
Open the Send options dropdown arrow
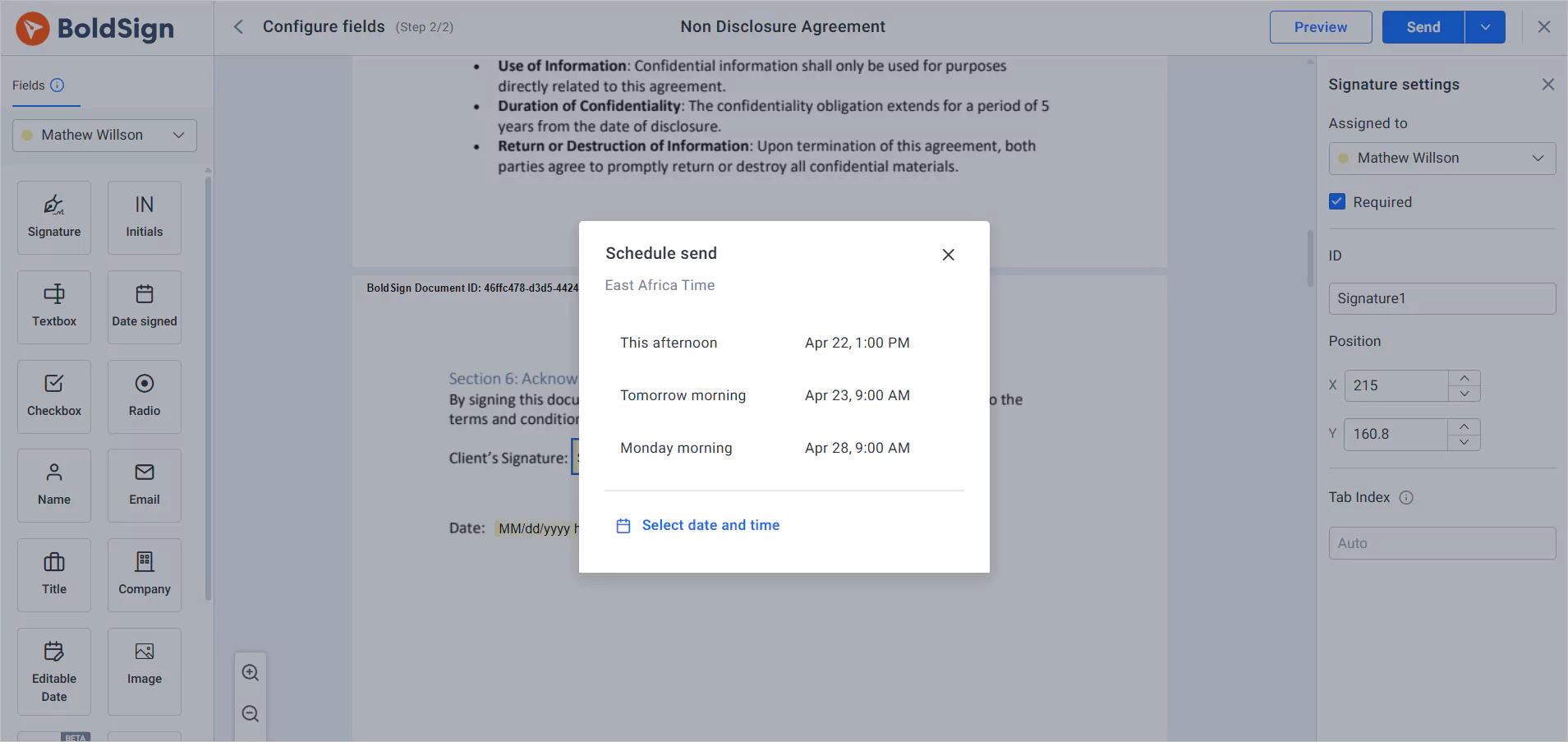click(1485, 27)
